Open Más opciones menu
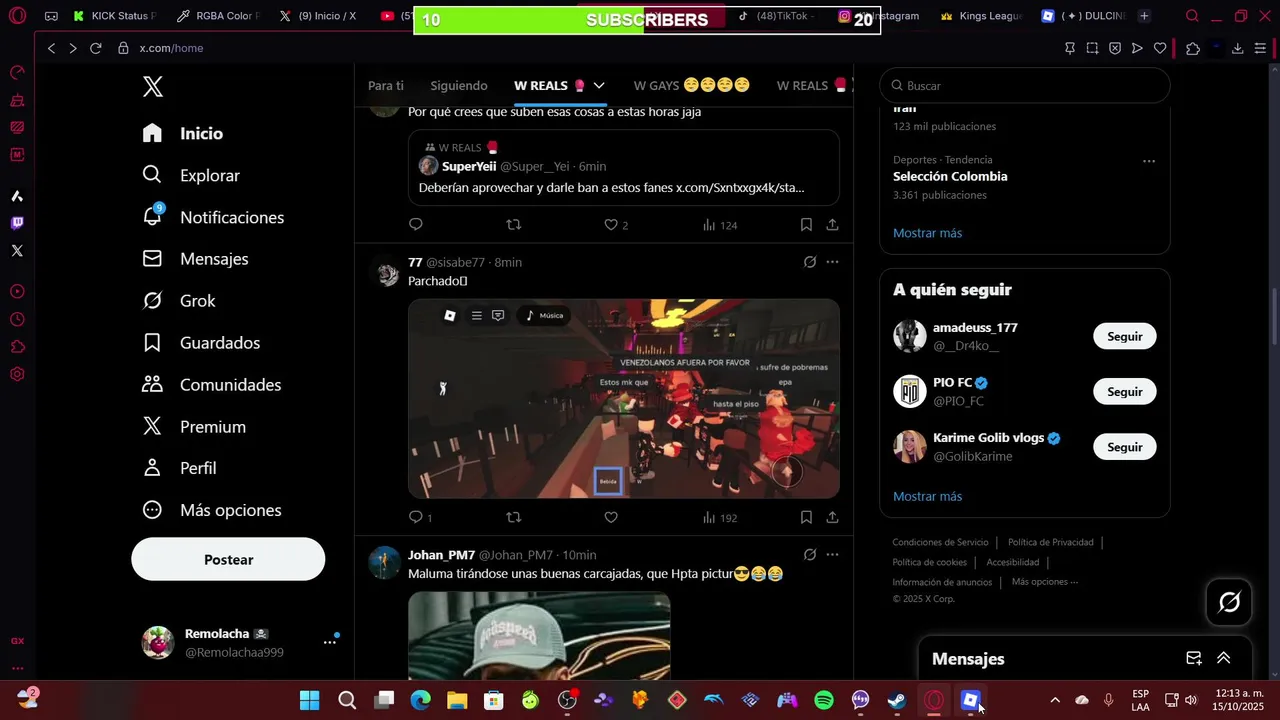 (211, 510)
